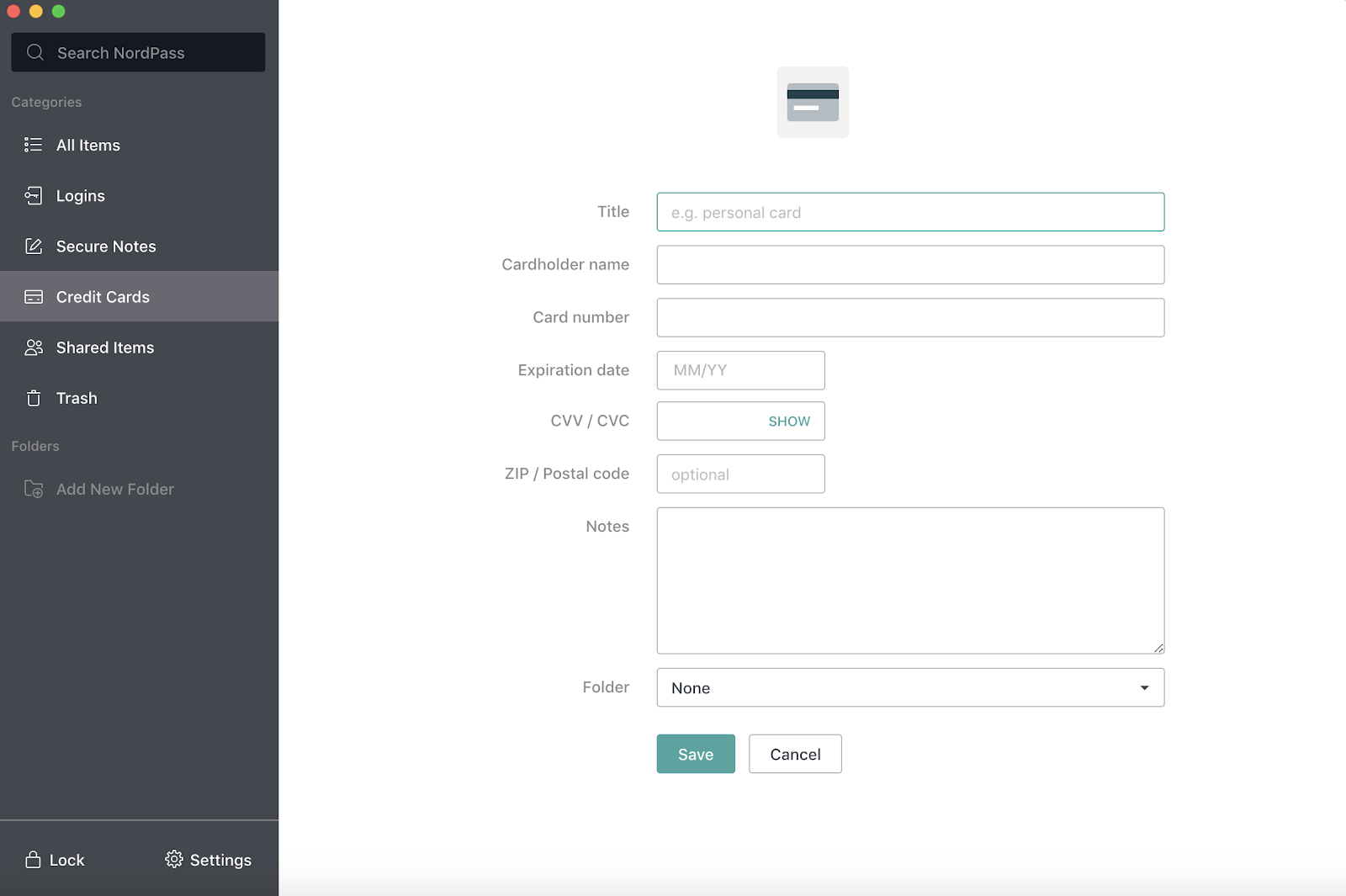Image resolution: width=1346 pixels, height=896 pixels.
Task: Click the Credit Cards sidebar icon
Action: 33,296
